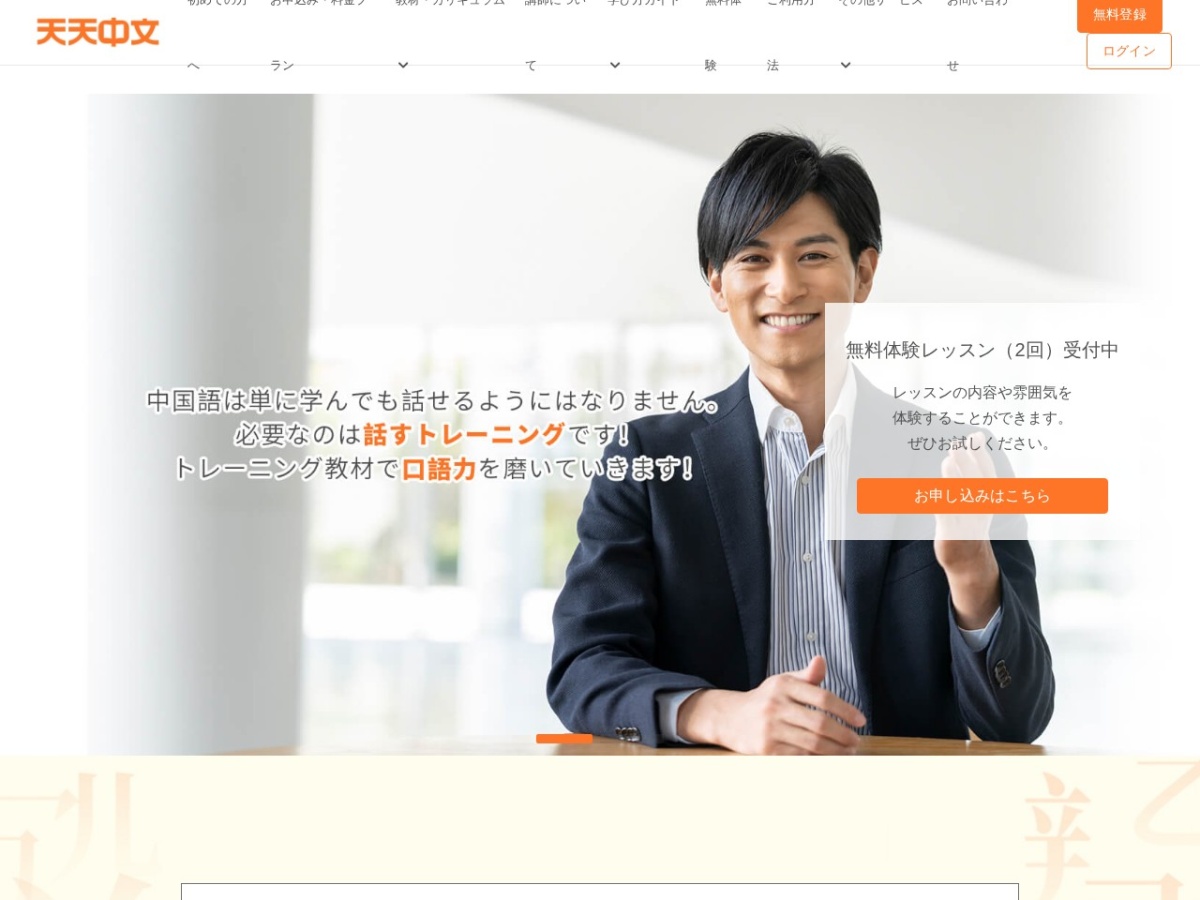Click the ログイン button
The image size is (1200, 900).
(x=1129, y=51)
